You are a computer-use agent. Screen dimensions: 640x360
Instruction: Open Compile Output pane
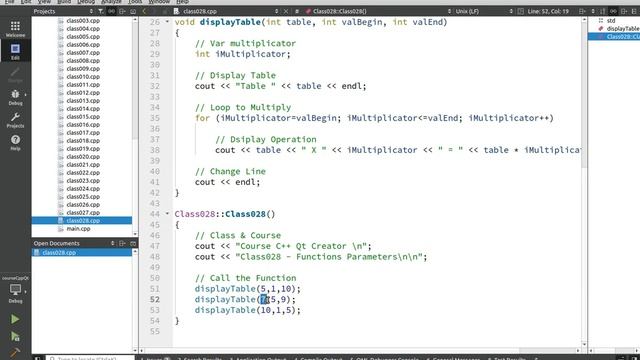coord(318,358)
